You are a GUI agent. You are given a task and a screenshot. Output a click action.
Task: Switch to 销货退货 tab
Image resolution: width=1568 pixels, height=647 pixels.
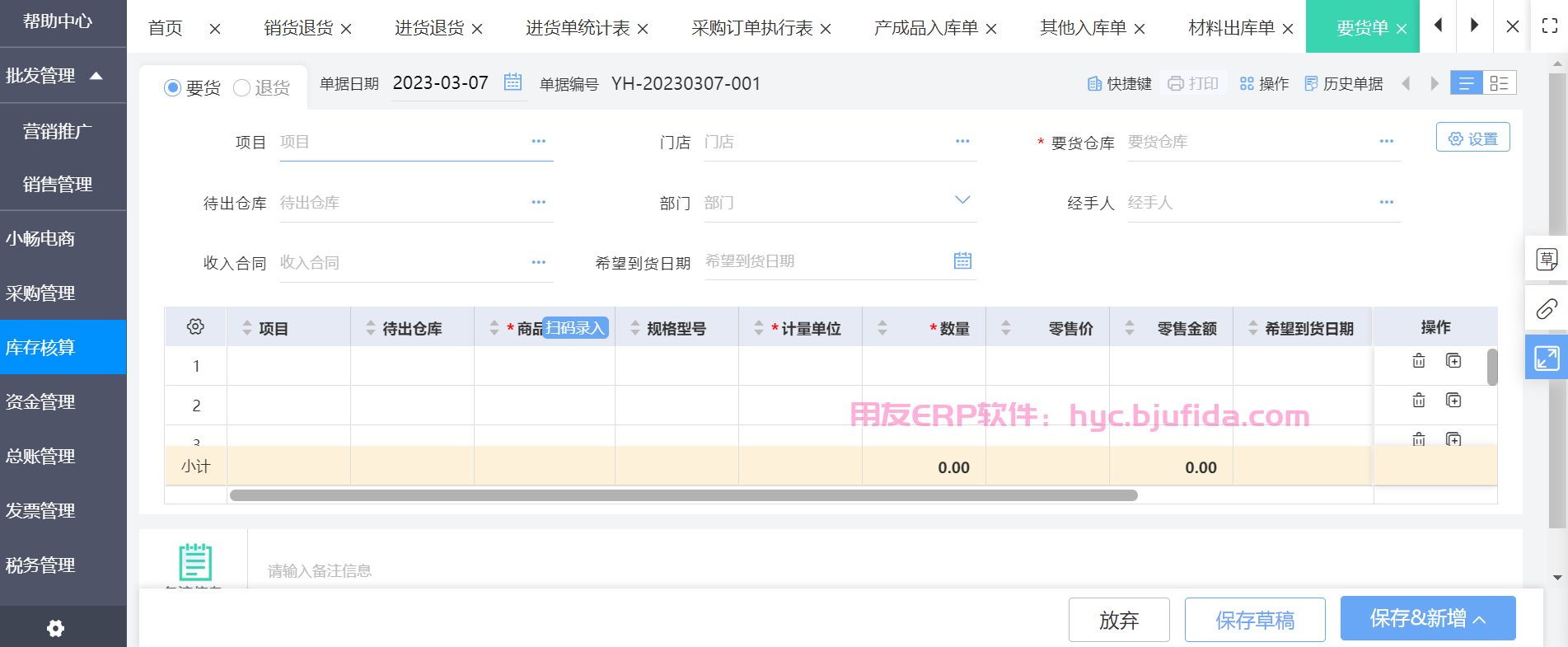[298, 28]
